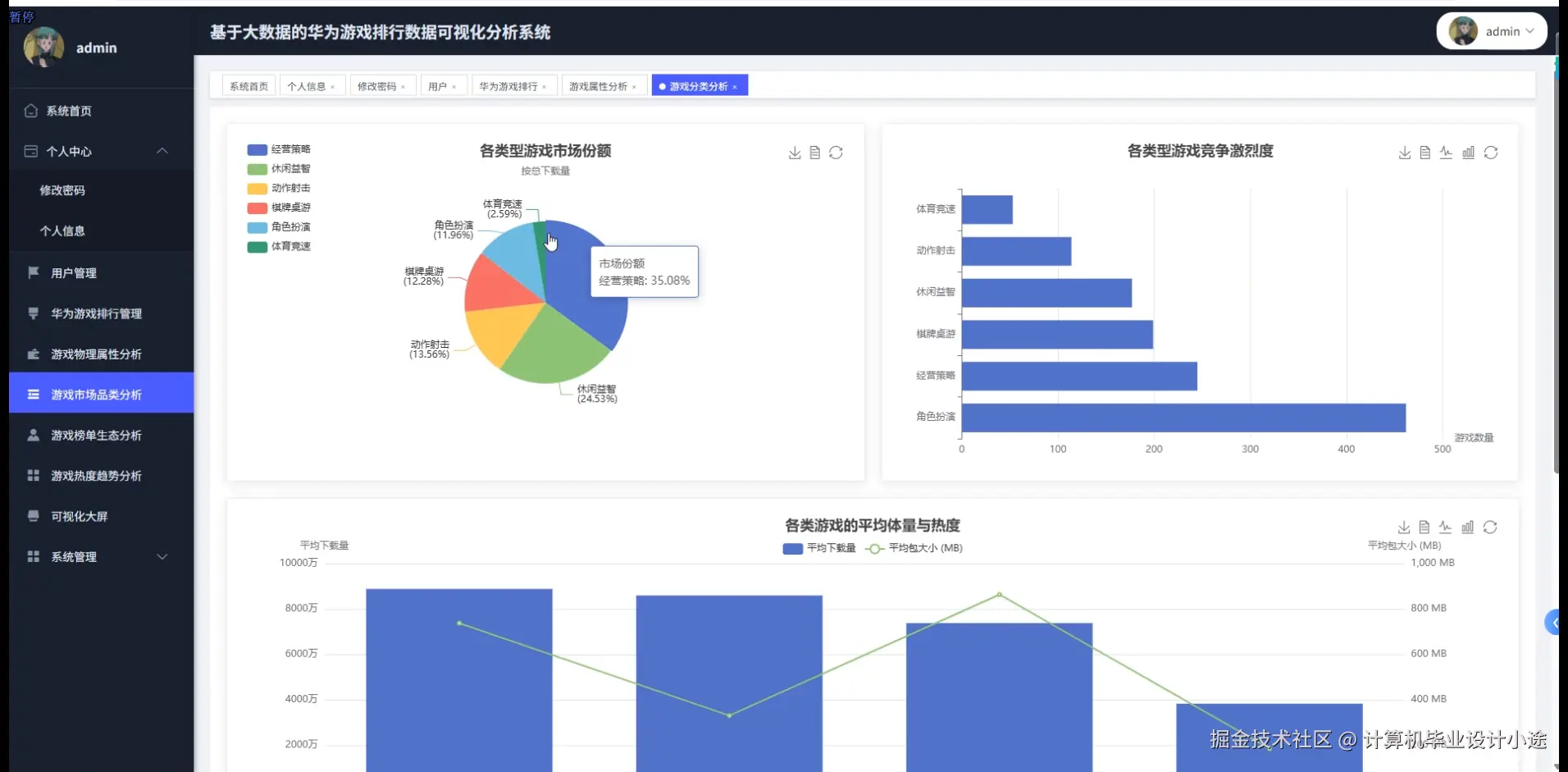Viewport: 1568px width, 772px height.
Task: Toggle the 平均包大小 (MB) legend
Action: click(916, 548)
